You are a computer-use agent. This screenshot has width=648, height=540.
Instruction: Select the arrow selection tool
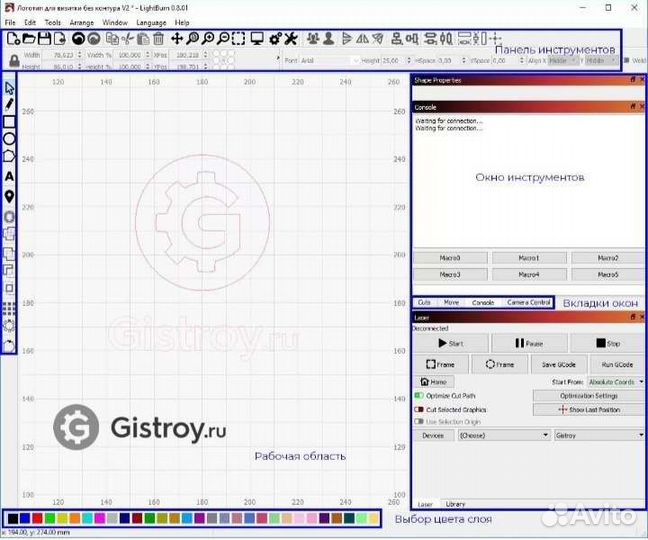click(10, 88)
